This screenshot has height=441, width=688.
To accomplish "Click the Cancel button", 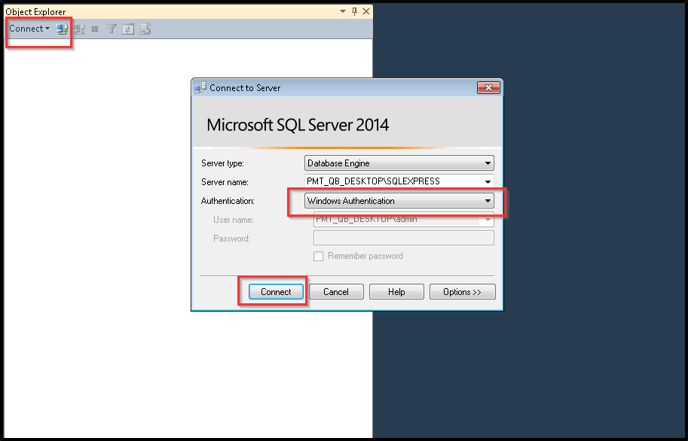I will click(x=336, y=292).
